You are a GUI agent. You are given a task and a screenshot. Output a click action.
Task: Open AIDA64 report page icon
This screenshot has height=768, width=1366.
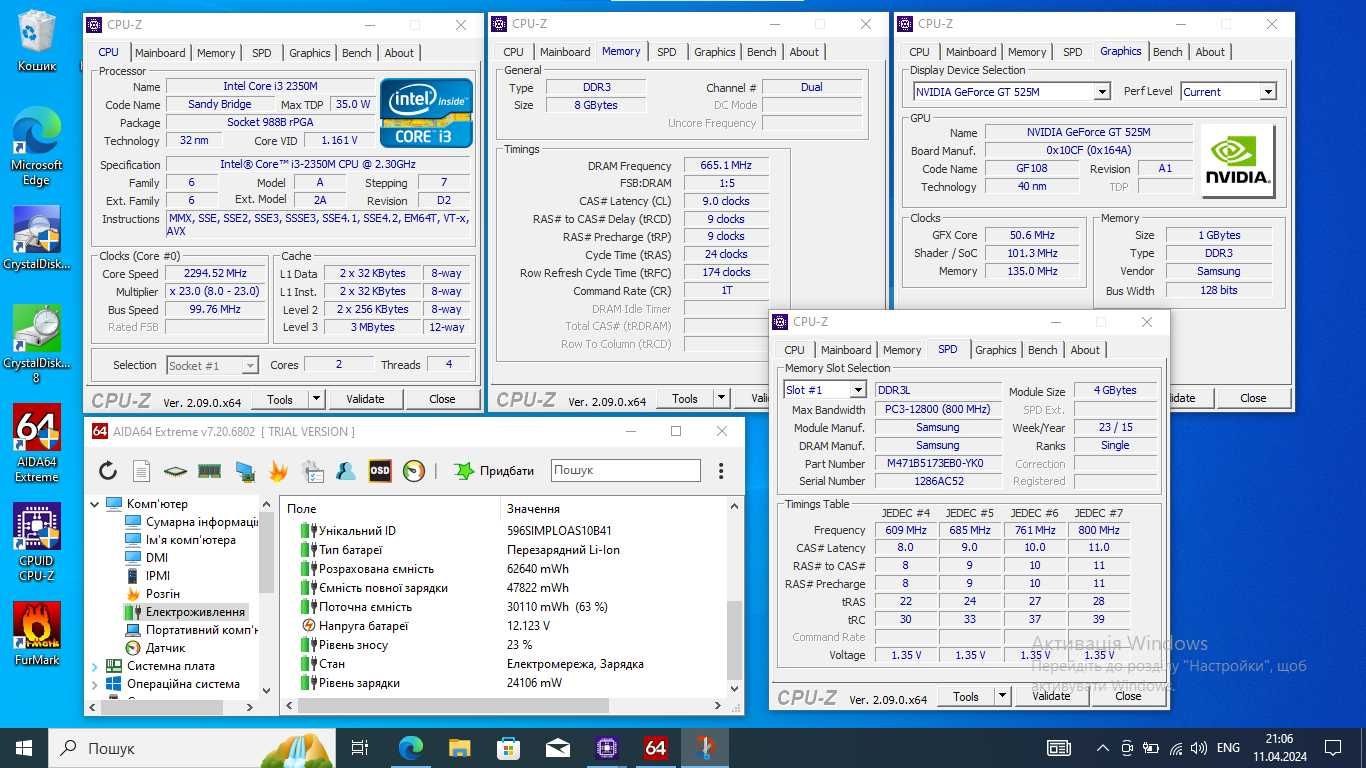point(141,471)
